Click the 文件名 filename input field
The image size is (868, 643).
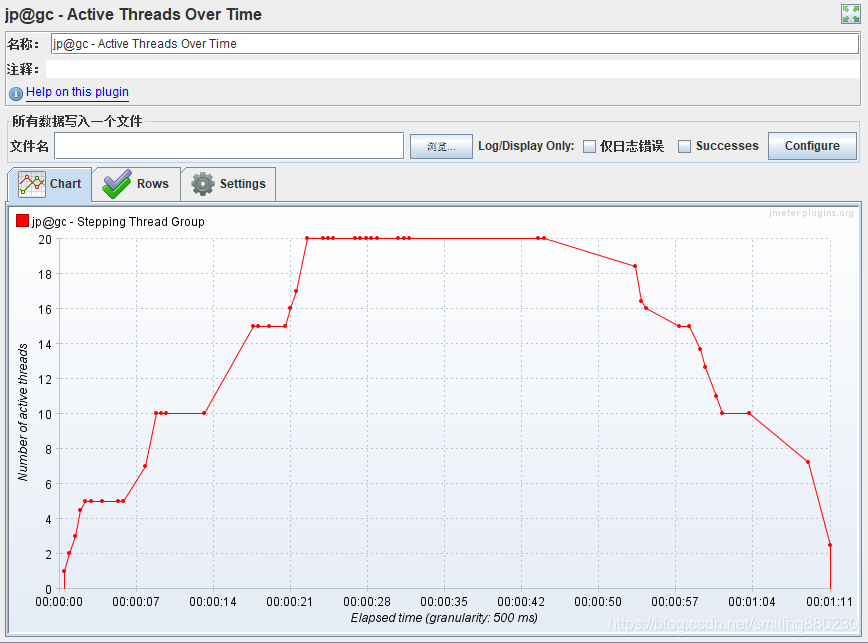(x=229, y=146)
